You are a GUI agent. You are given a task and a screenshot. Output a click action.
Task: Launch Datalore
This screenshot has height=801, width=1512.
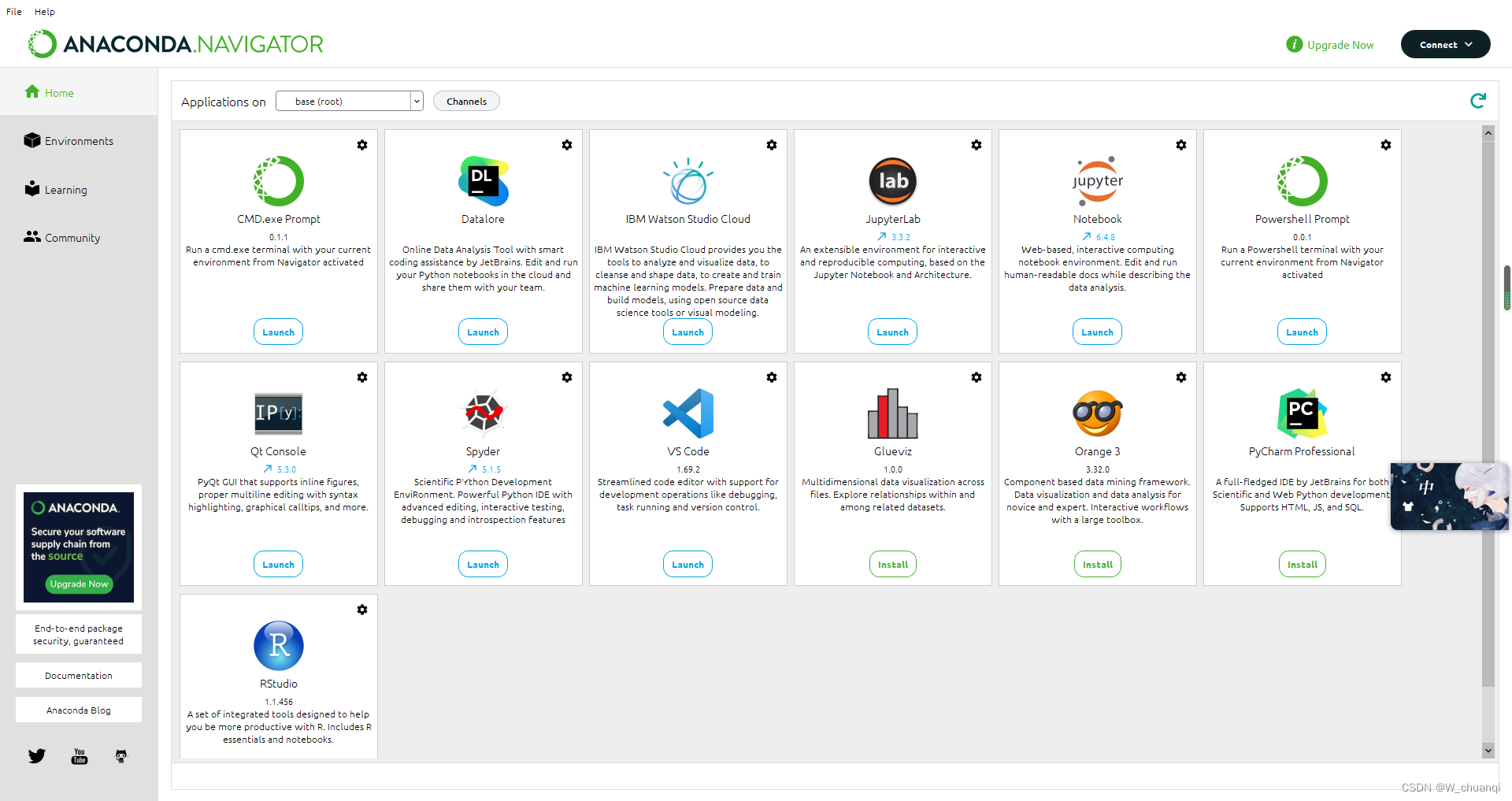[483, 332]
